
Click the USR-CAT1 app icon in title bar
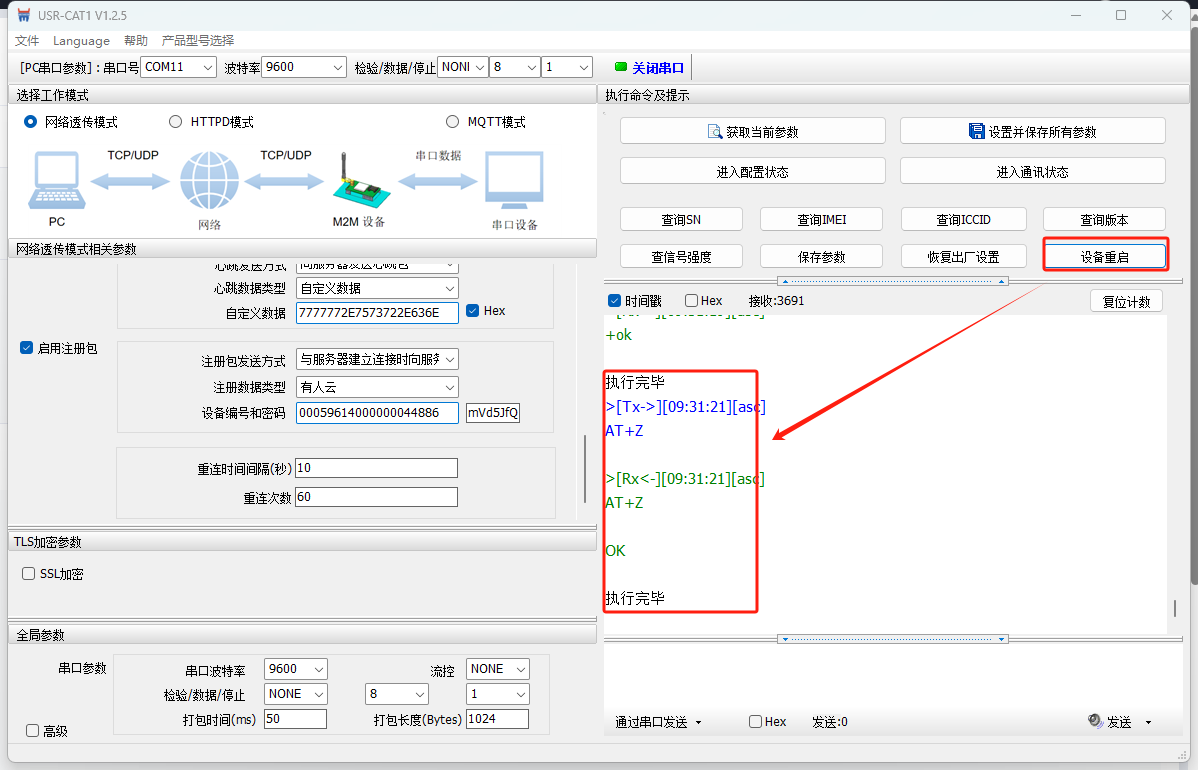23,15
